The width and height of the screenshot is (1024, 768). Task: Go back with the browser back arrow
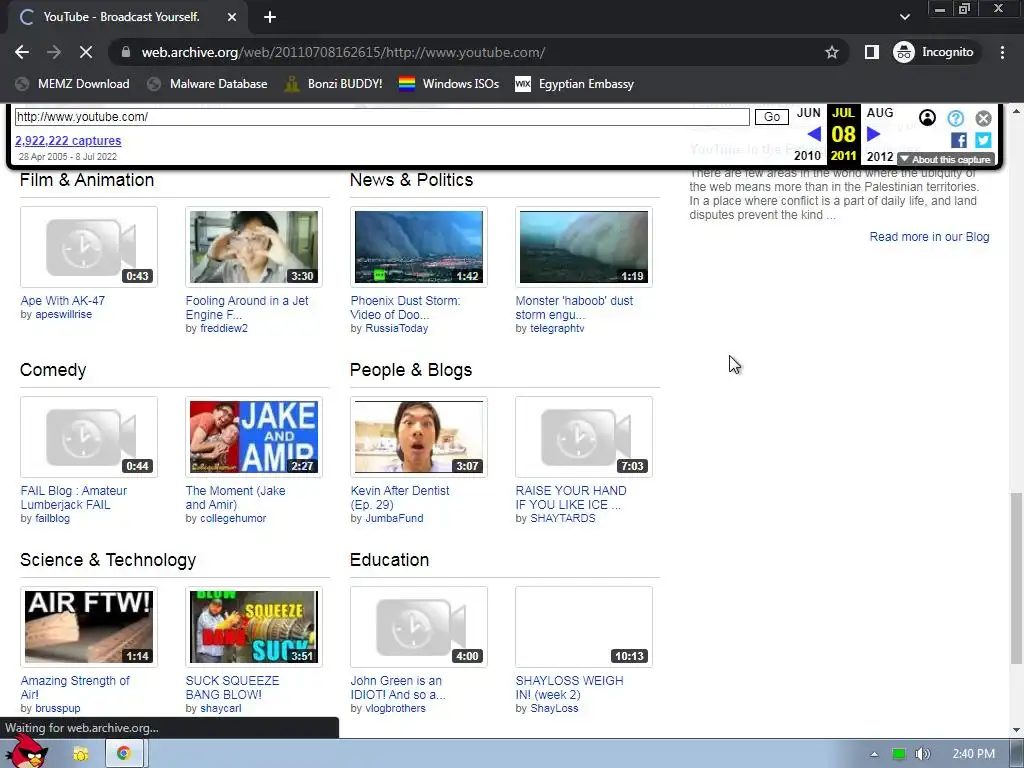point(22,52)
